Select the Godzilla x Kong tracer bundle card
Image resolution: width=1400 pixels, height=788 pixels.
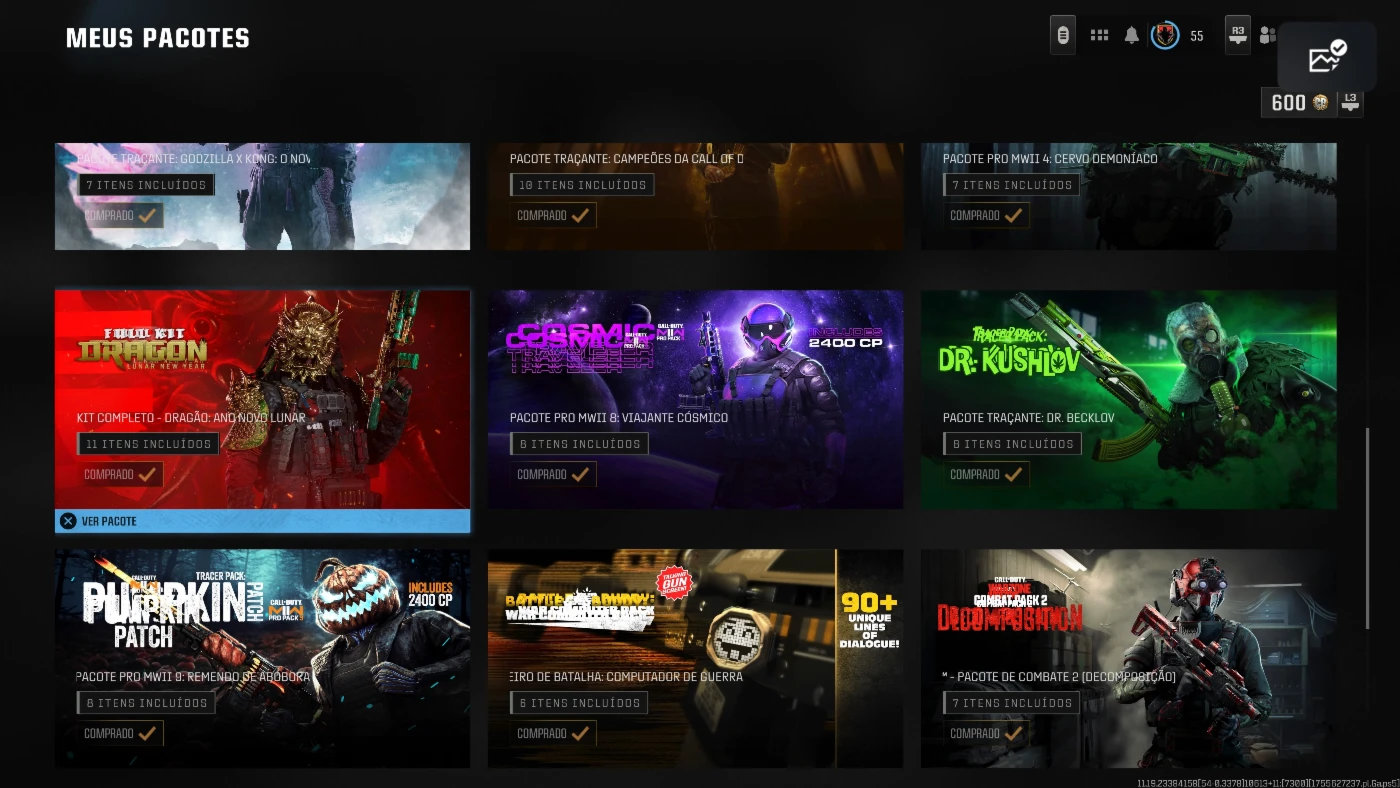coord(262,196)
